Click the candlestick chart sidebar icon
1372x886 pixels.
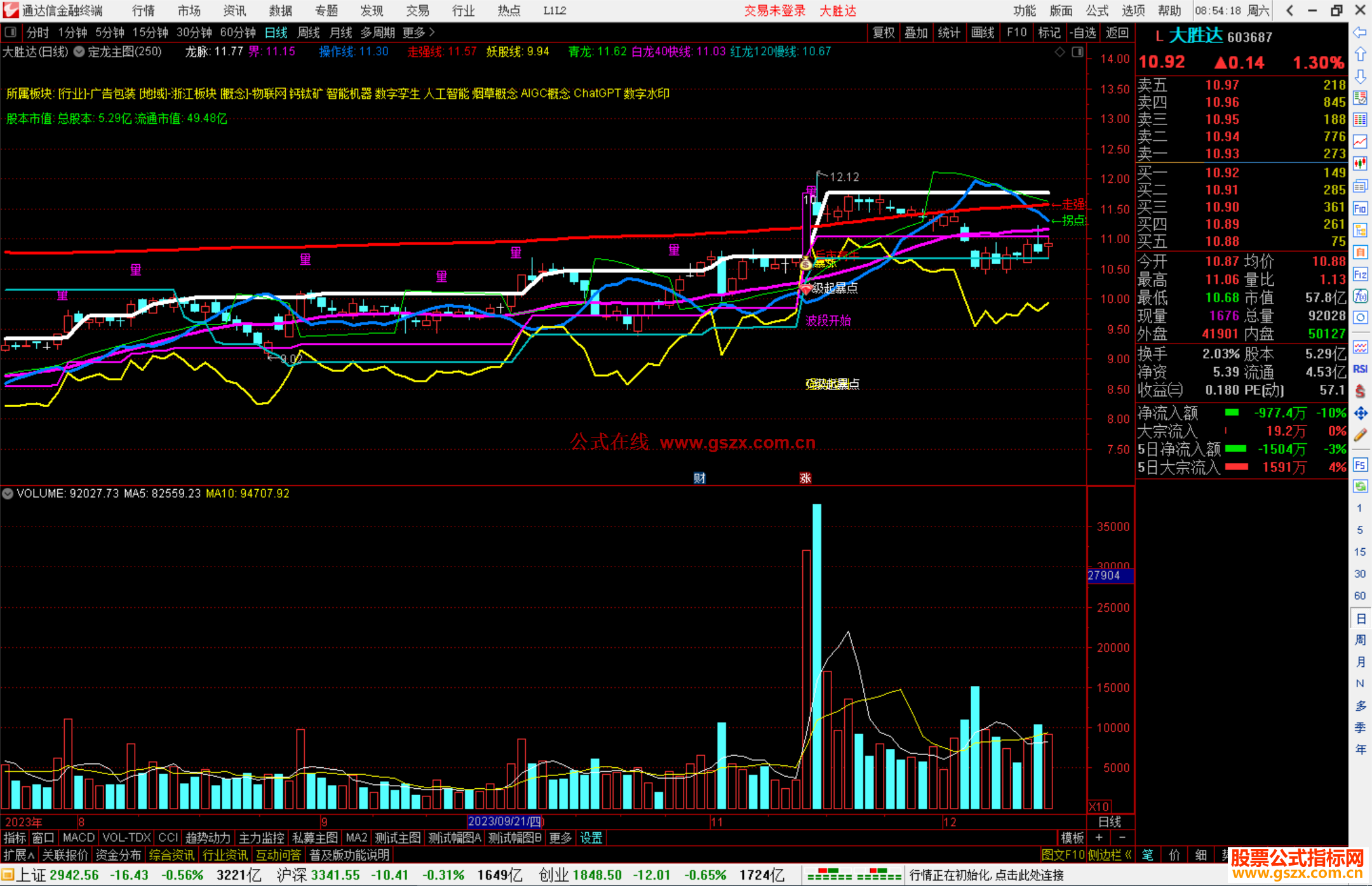point(1360,163)
